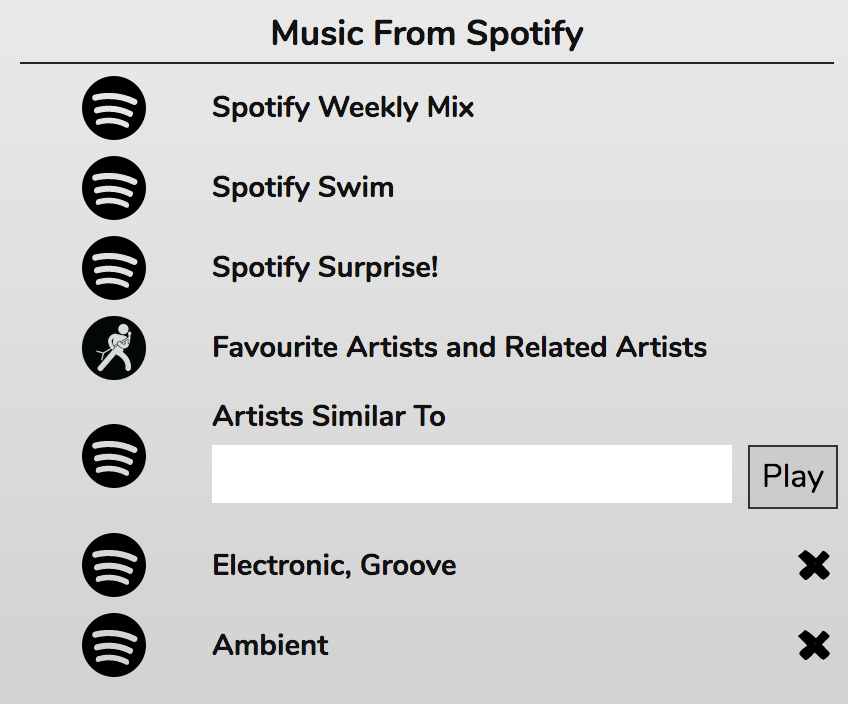Click the Spotify icon next to Electronic, Groove
The image size is (848, 704).
click(114, 565)
